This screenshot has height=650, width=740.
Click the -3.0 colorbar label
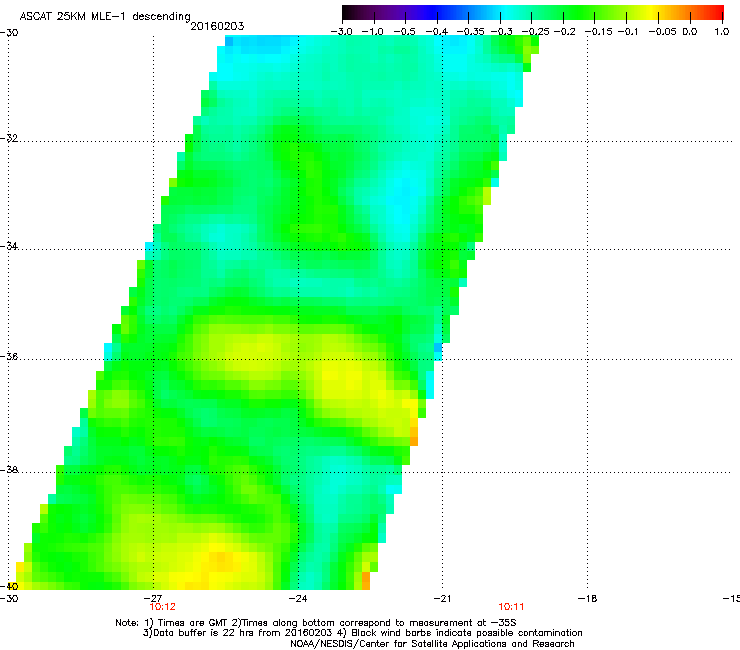tap(342, 32)
